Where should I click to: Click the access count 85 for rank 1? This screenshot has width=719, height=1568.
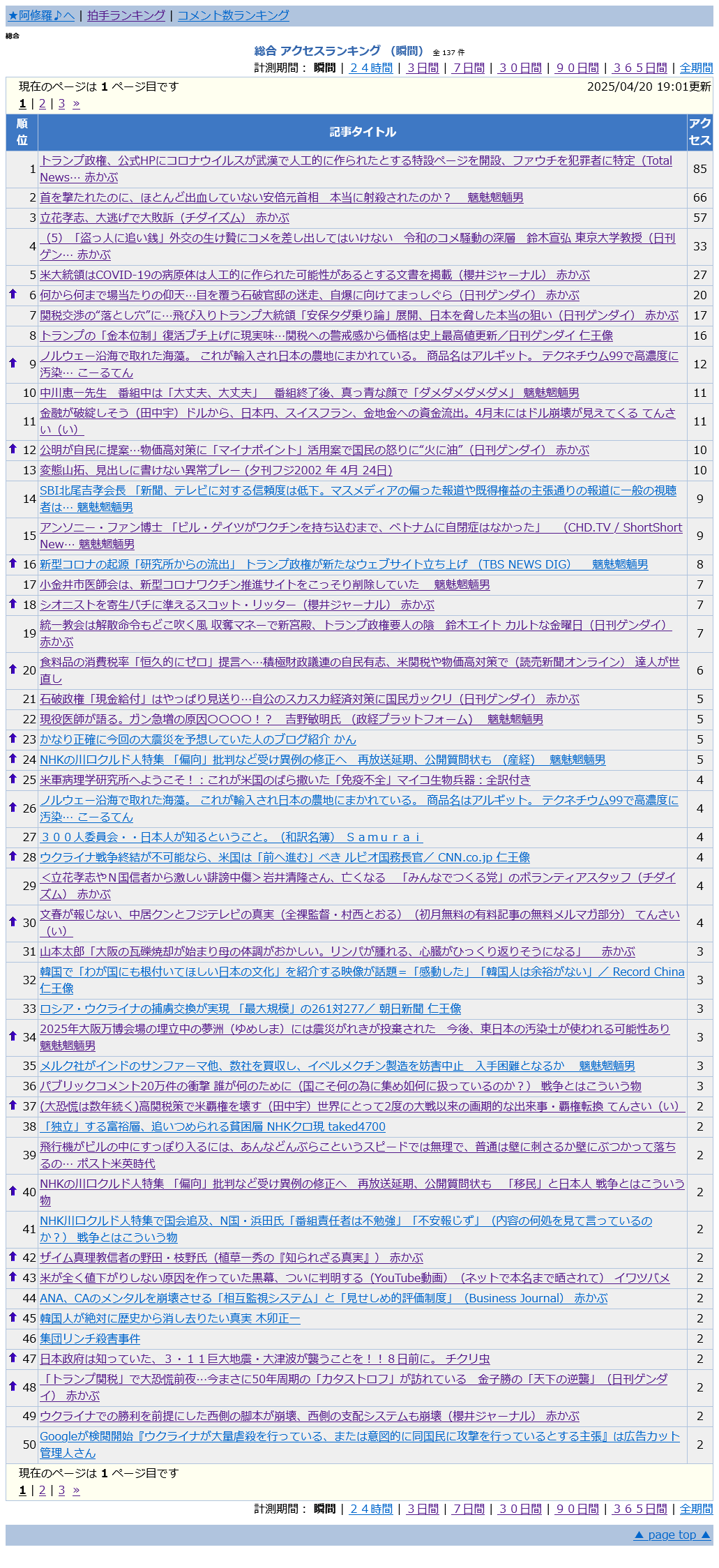pyautogui.click(x=700, y=169)
